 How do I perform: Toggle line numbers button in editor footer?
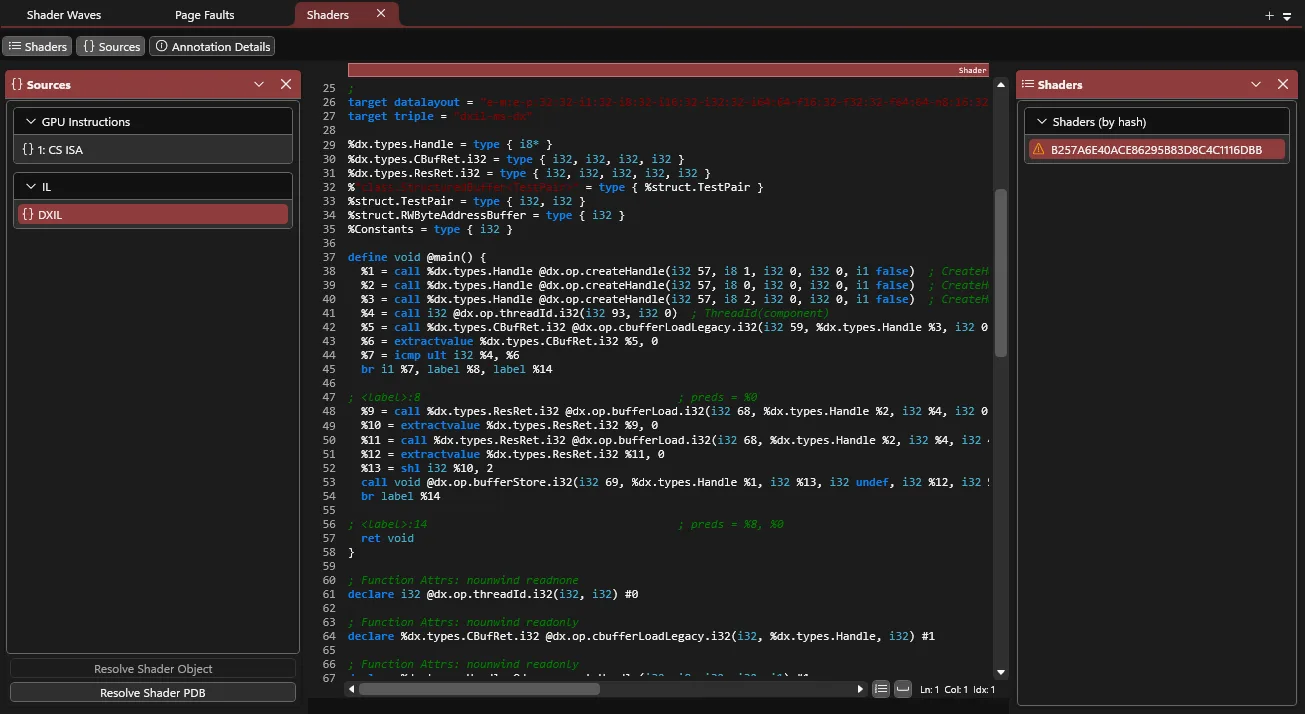(x=881, y=689)
